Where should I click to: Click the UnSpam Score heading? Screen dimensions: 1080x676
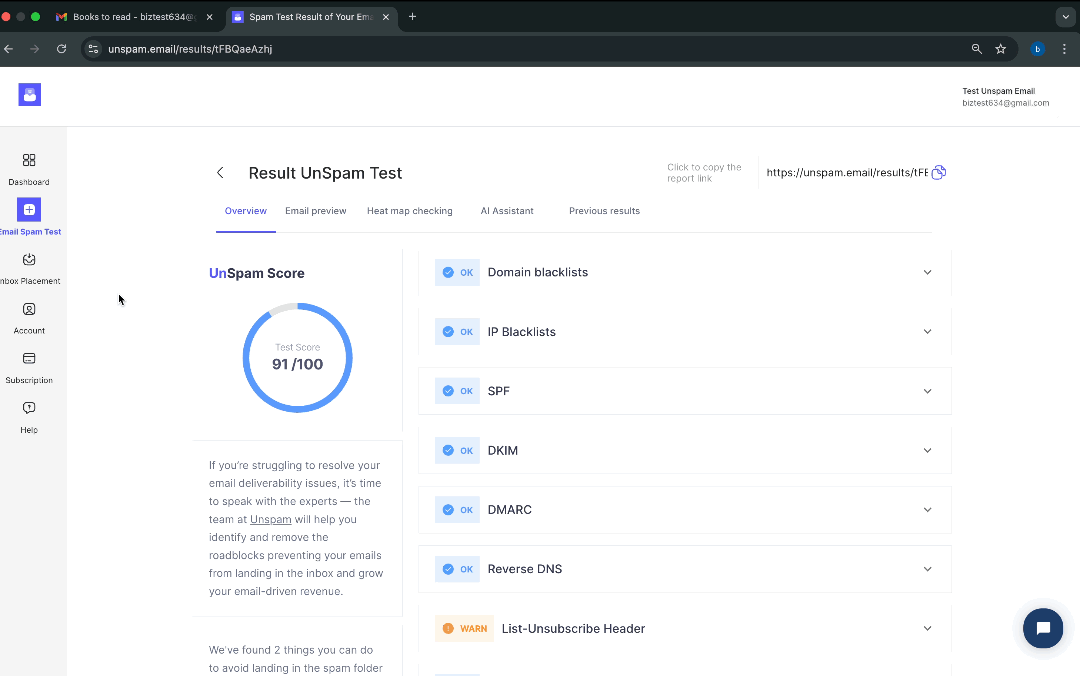coord(257,274)
